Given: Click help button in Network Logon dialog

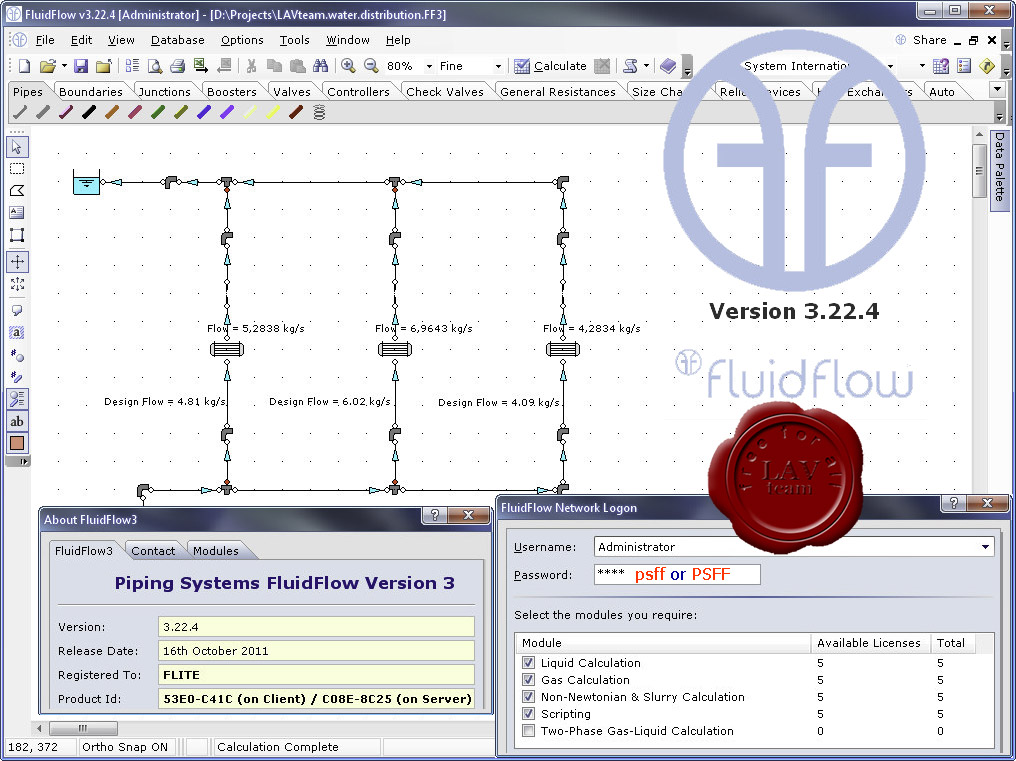Looking at the screenshot, I should (x=954, y=503).
